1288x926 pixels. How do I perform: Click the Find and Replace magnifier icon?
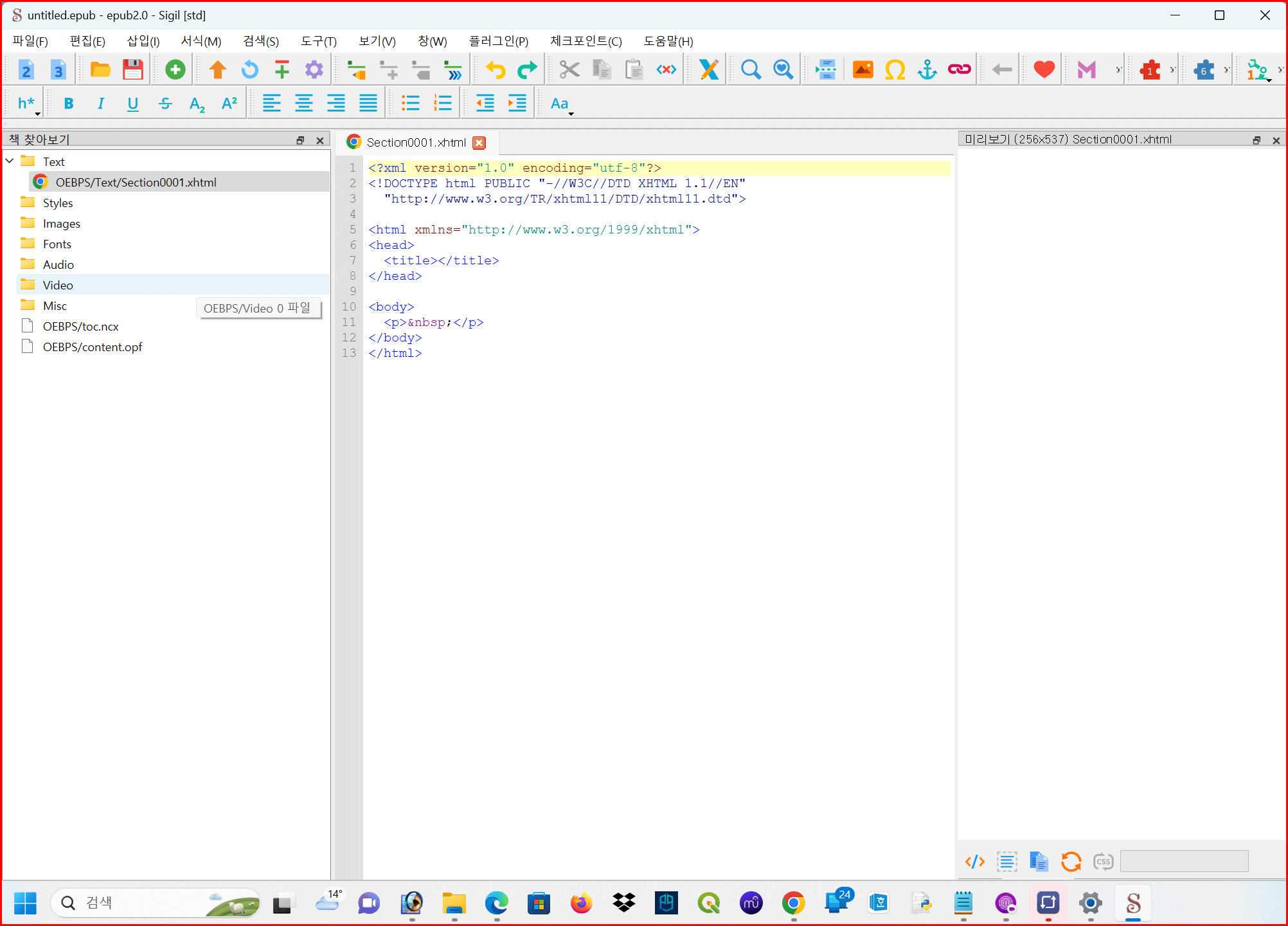pyautogui.click(x=750, y=69)
